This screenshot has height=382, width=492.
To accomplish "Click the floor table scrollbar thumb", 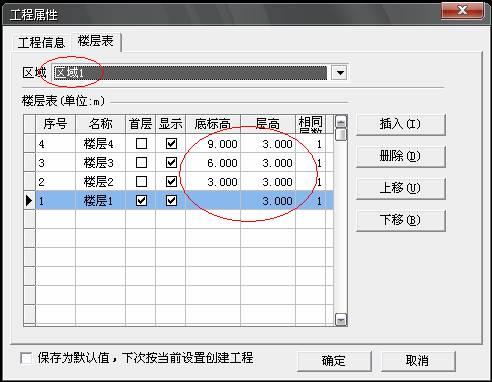I will coord(341,135).
